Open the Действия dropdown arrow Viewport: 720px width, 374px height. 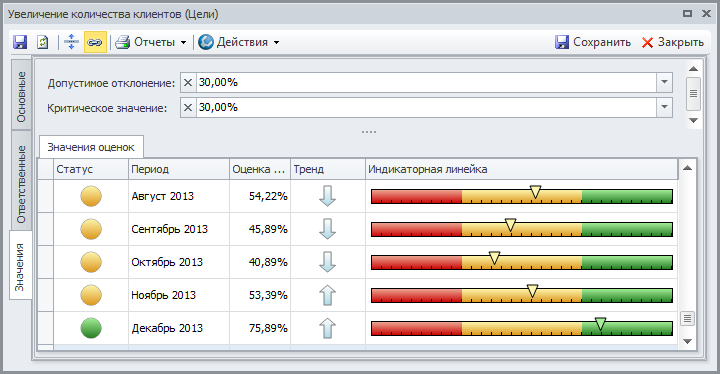click(x=276, y=42)
